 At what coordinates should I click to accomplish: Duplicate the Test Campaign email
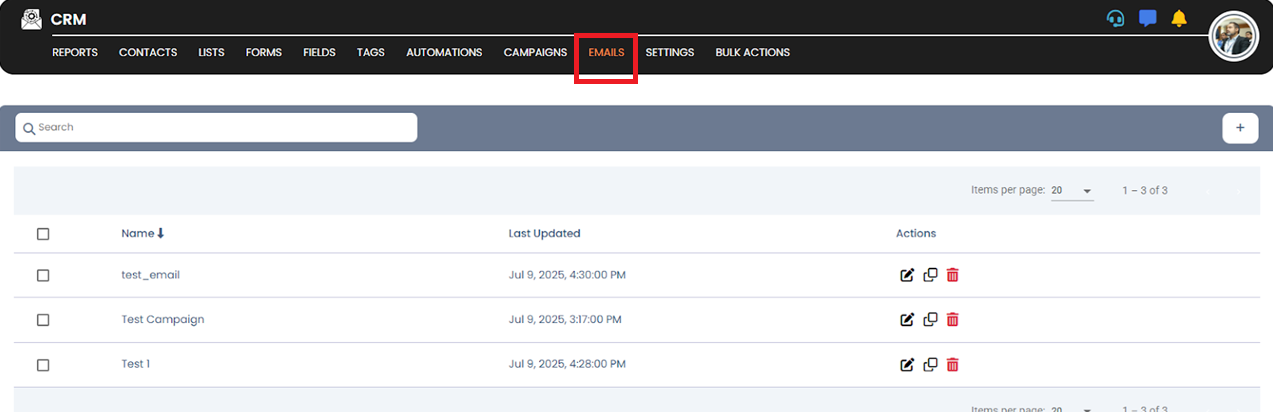pyautogui.click(x=930, y=319)
